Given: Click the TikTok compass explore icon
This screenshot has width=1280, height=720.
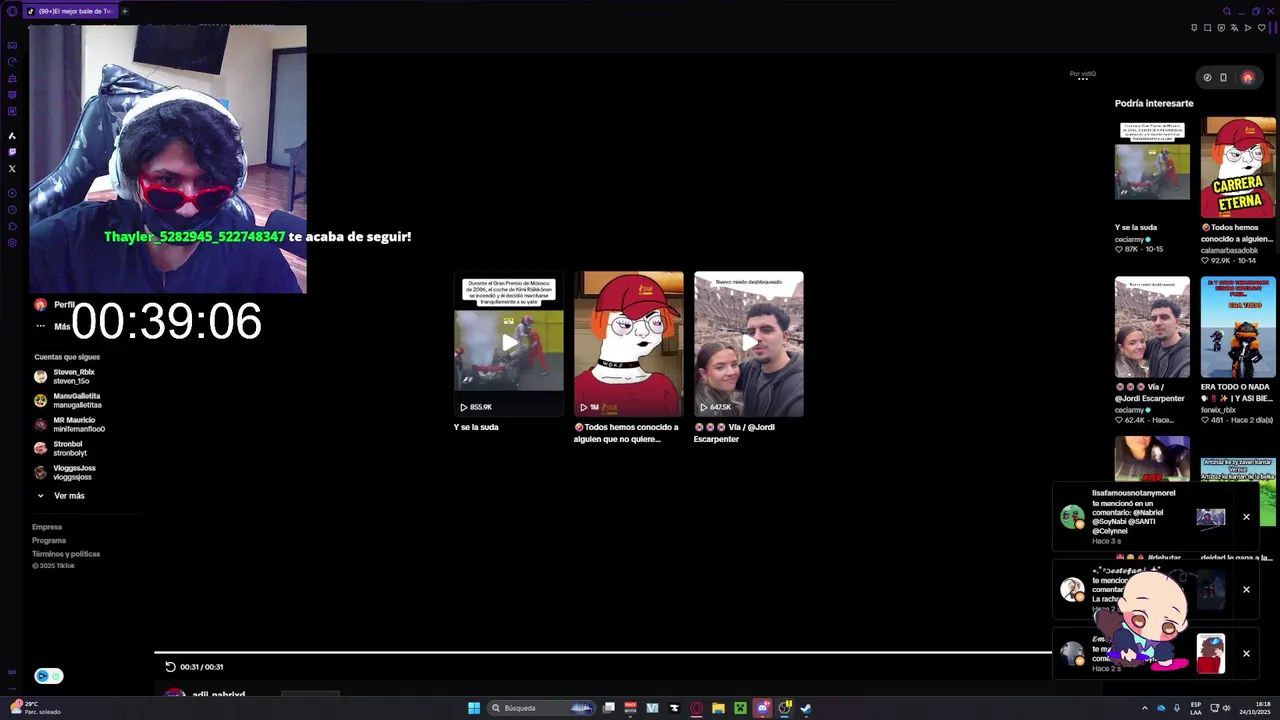Looking at the screenshot, I should coord(1207,77).
